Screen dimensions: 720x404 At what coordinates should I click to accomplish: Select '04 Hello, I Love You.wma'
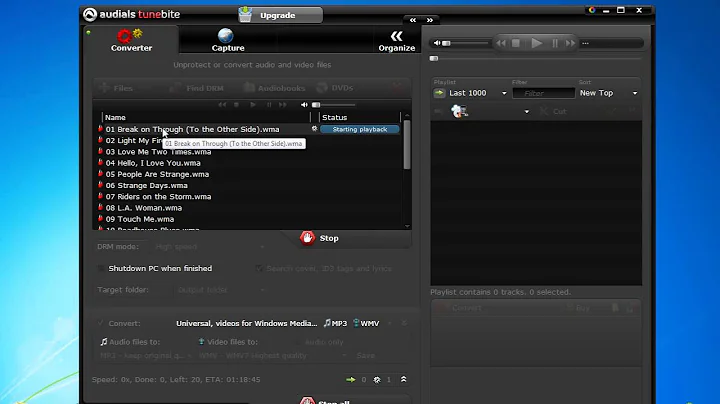pyautogui.click(x=153, y=163)
